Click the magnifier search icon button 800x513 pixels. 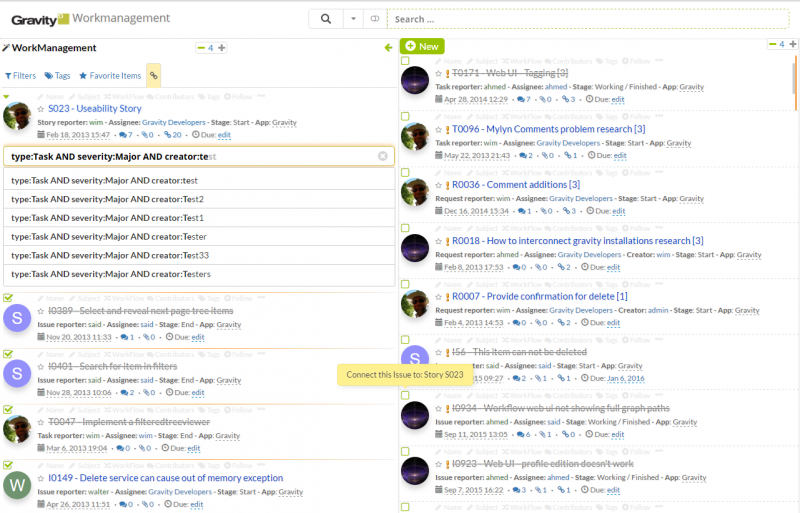[x=325, y=18]
